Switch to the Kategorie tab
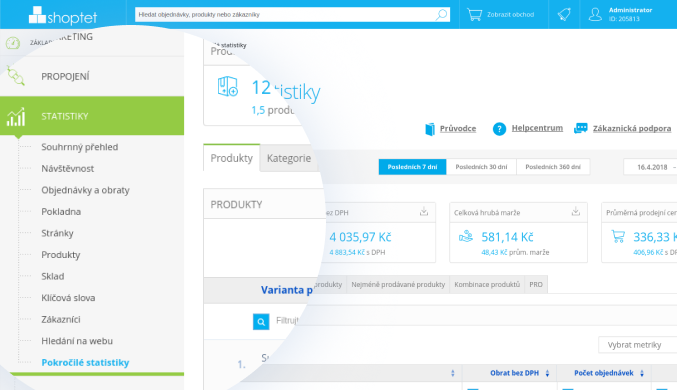The height and width of the screenshot is (390, 677). (x=288, y=158)
